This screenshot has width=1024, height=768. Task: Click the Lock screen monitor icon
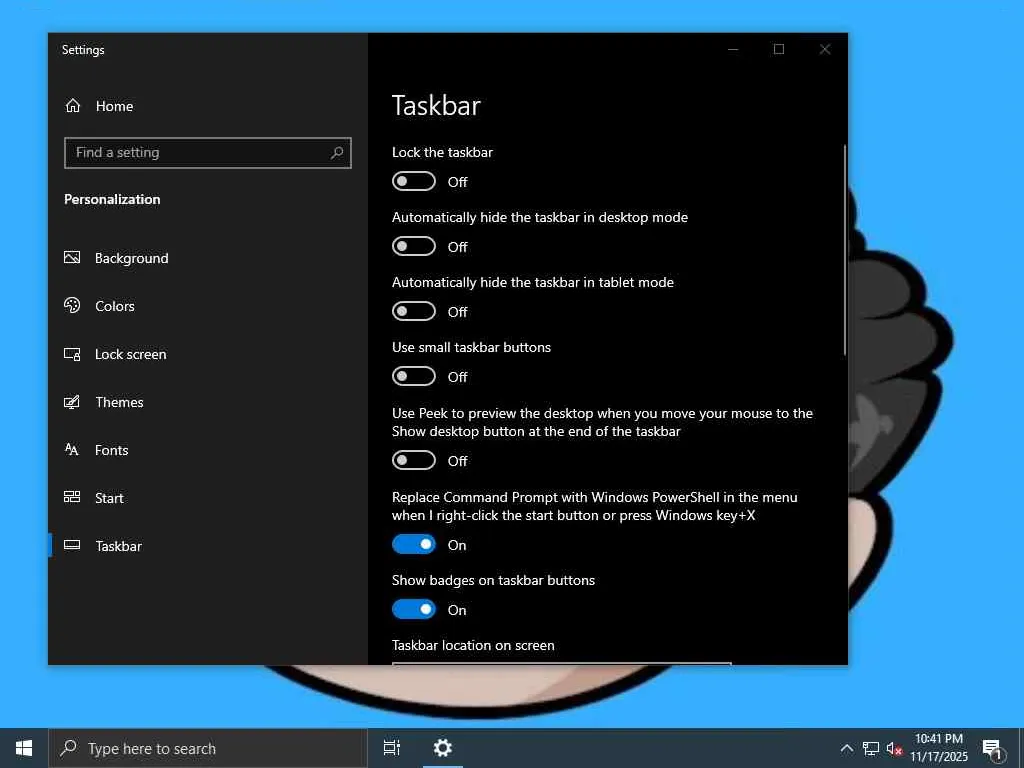click(x=72, y=354)
